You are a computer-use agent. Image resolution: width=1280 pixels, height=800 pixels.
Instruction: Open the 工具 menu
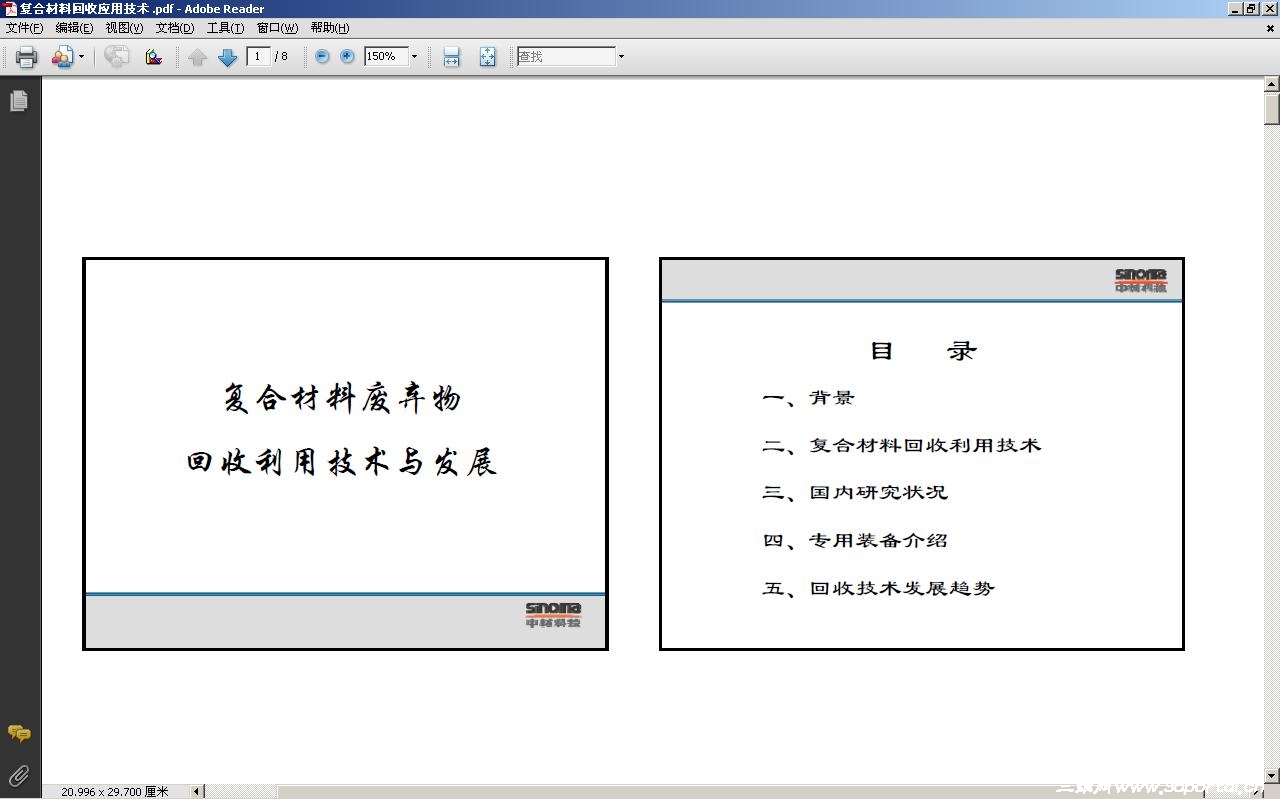click(225, 28)
